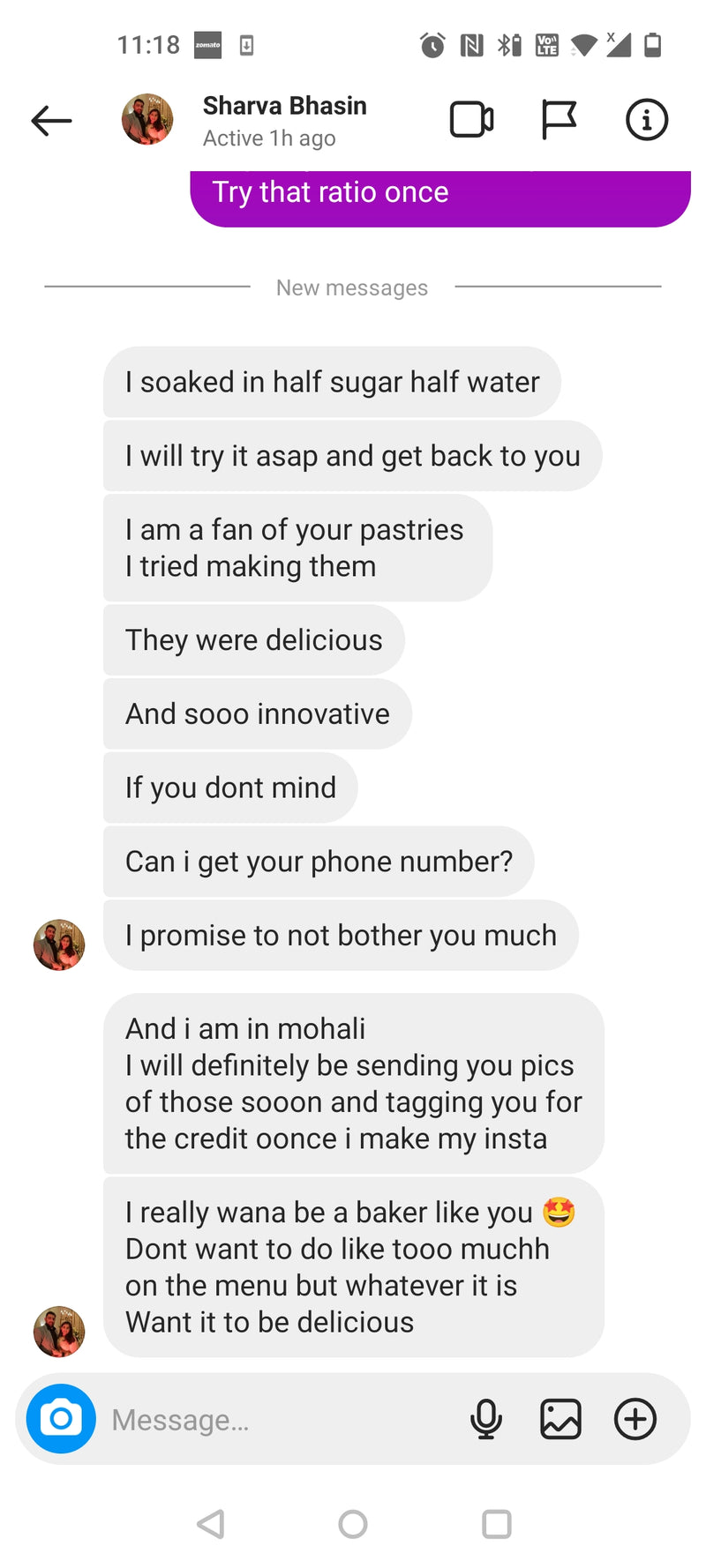Record a voice message with microphone
This screenshot has width=706, height=1568.
[x=486, y=1419]
